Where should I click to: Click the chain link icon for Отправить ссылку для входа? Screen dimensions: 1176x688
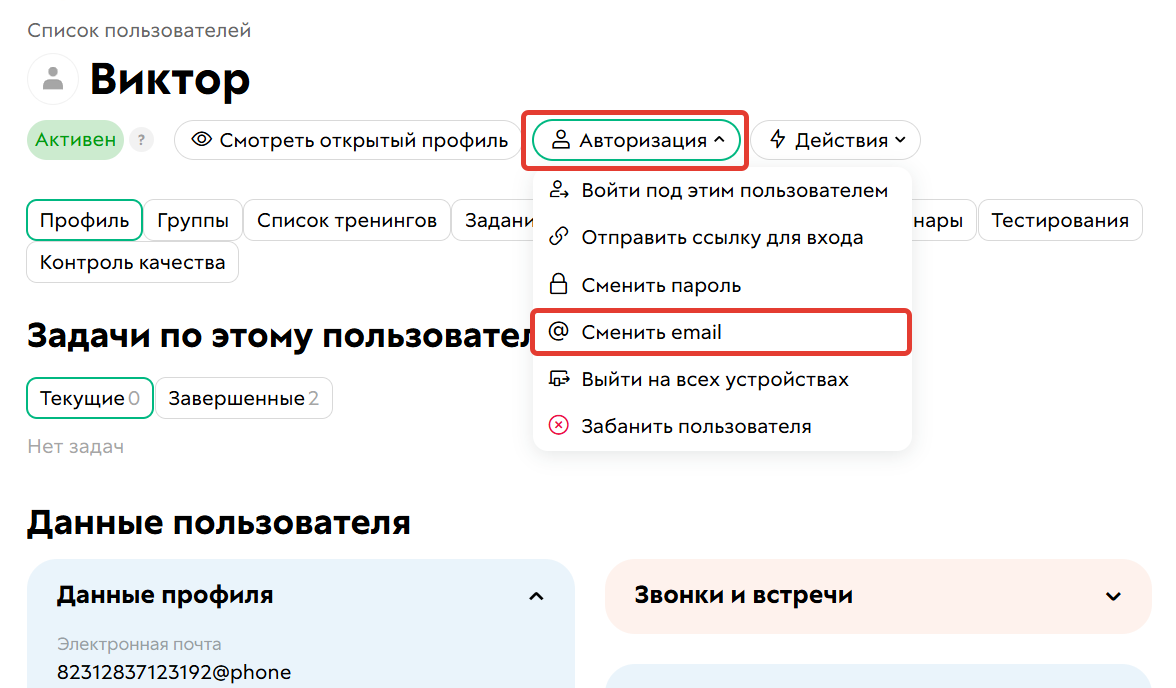coord(557,237)
